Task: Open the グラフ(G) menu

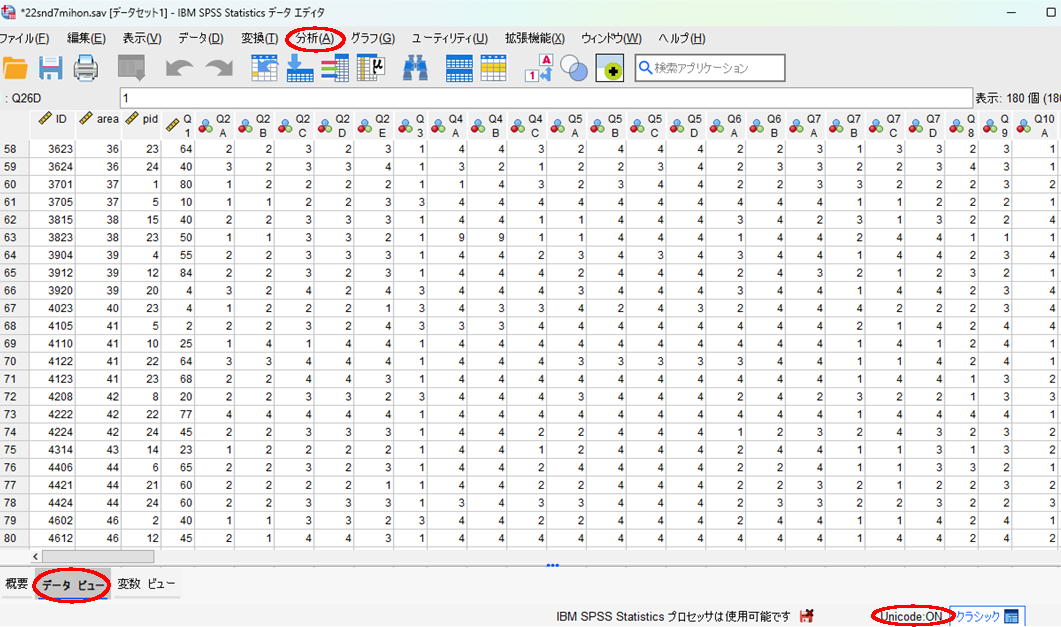Action: click(x=372, y=39)
